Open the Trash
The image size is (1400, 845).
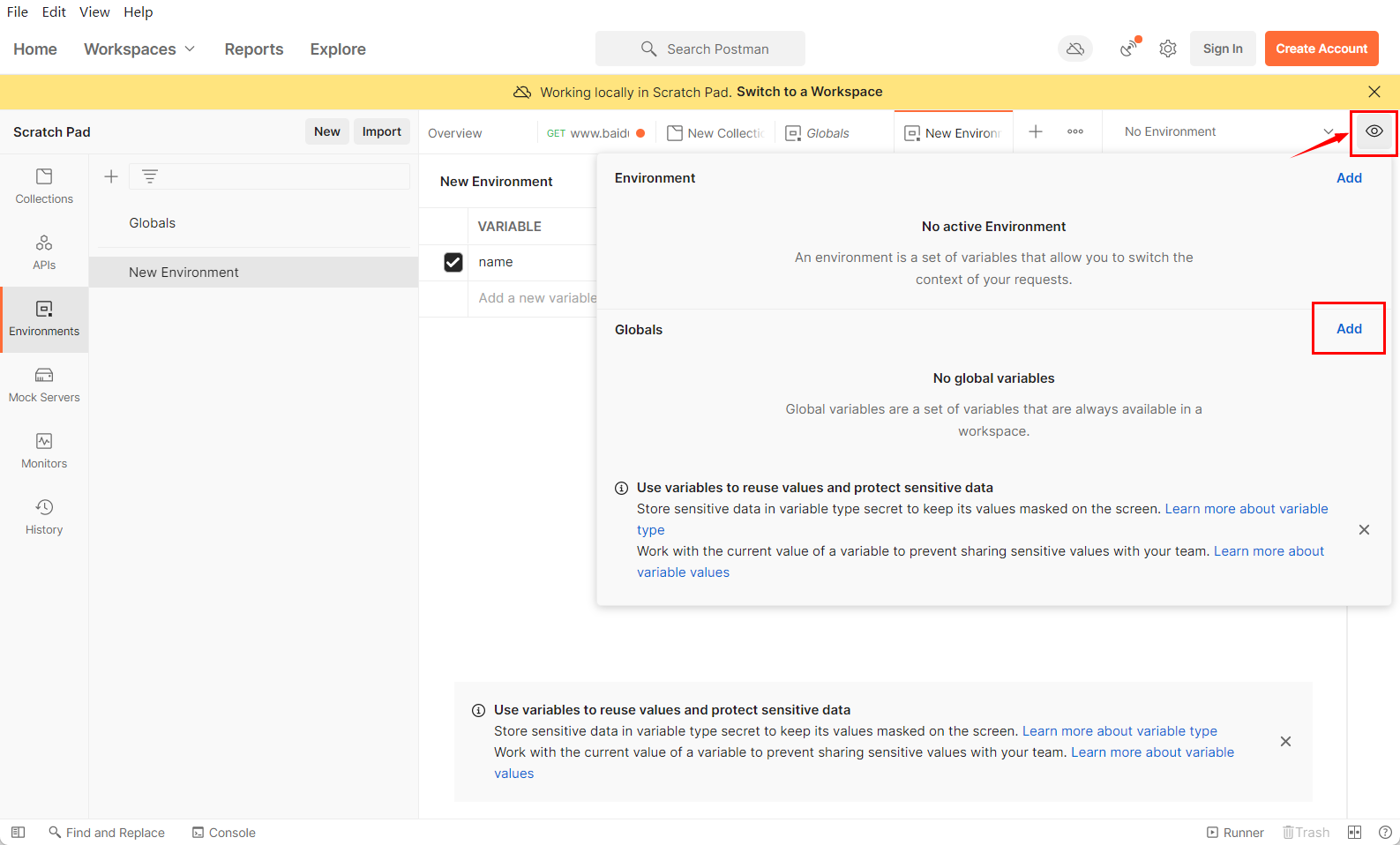(x=1306, y=832)
